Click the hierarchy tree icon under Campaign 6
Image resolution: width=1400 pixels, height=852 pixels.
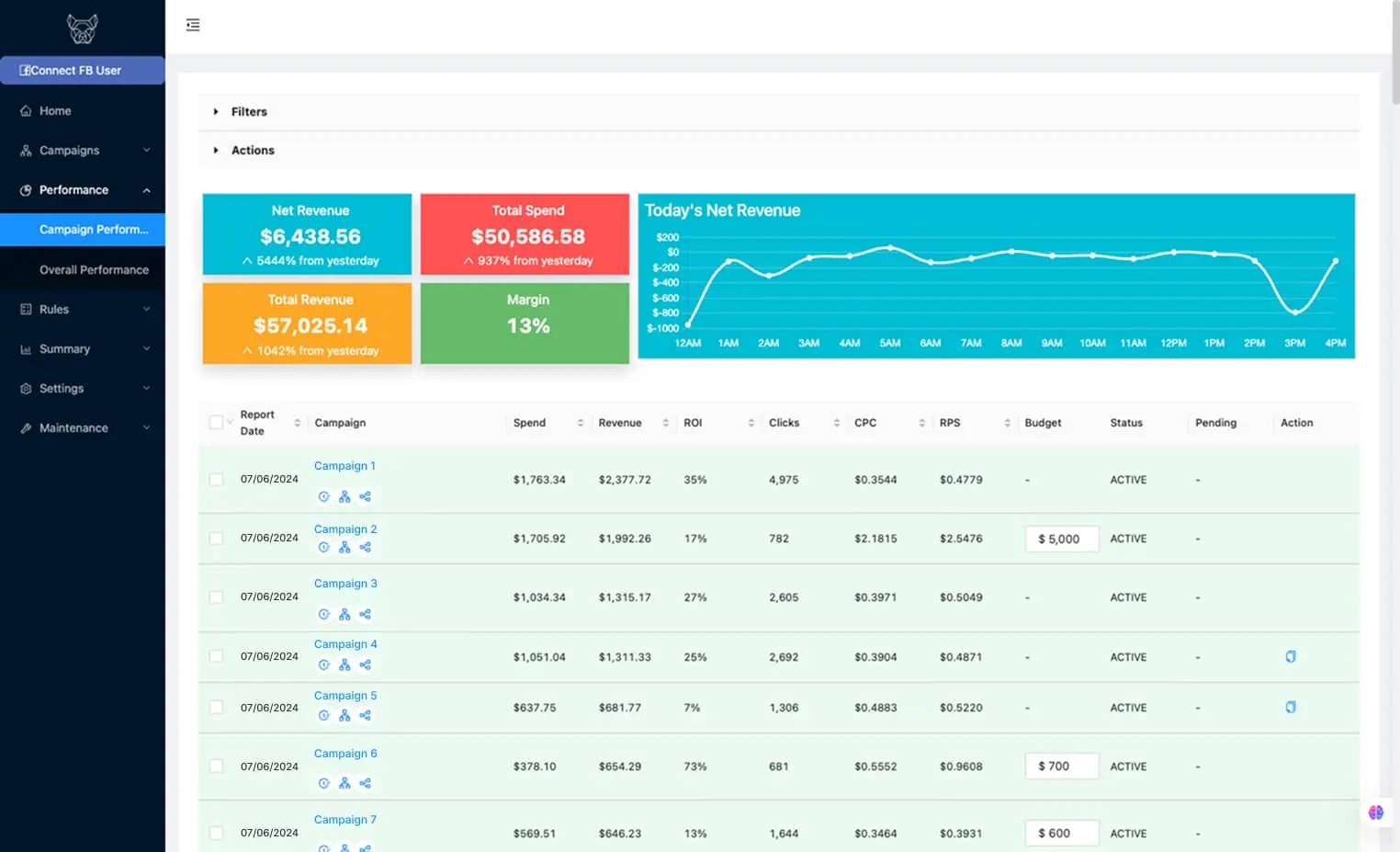pos(344,783)
